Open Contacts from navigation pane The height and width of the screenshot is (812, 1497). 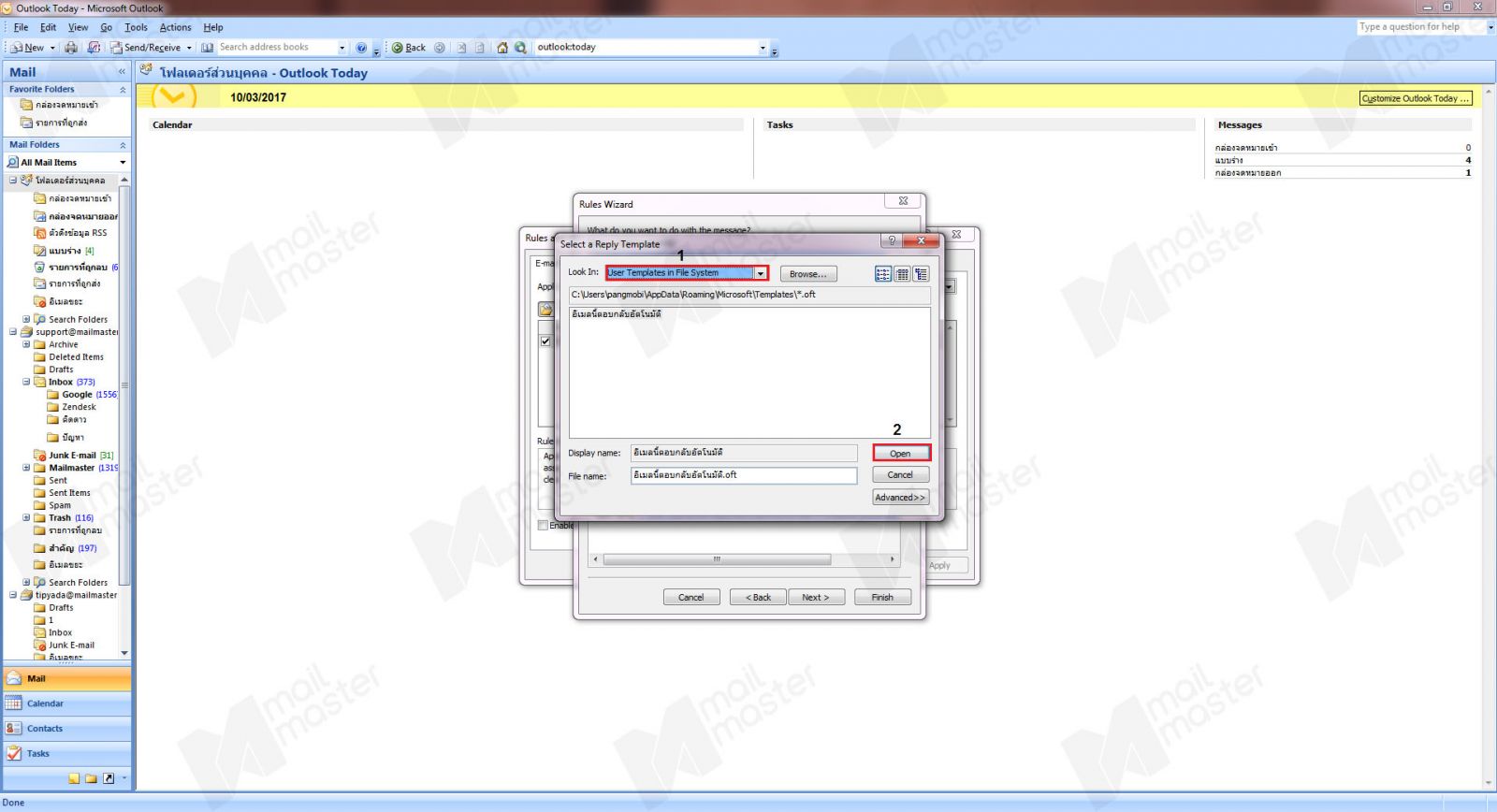click(66, 728)
